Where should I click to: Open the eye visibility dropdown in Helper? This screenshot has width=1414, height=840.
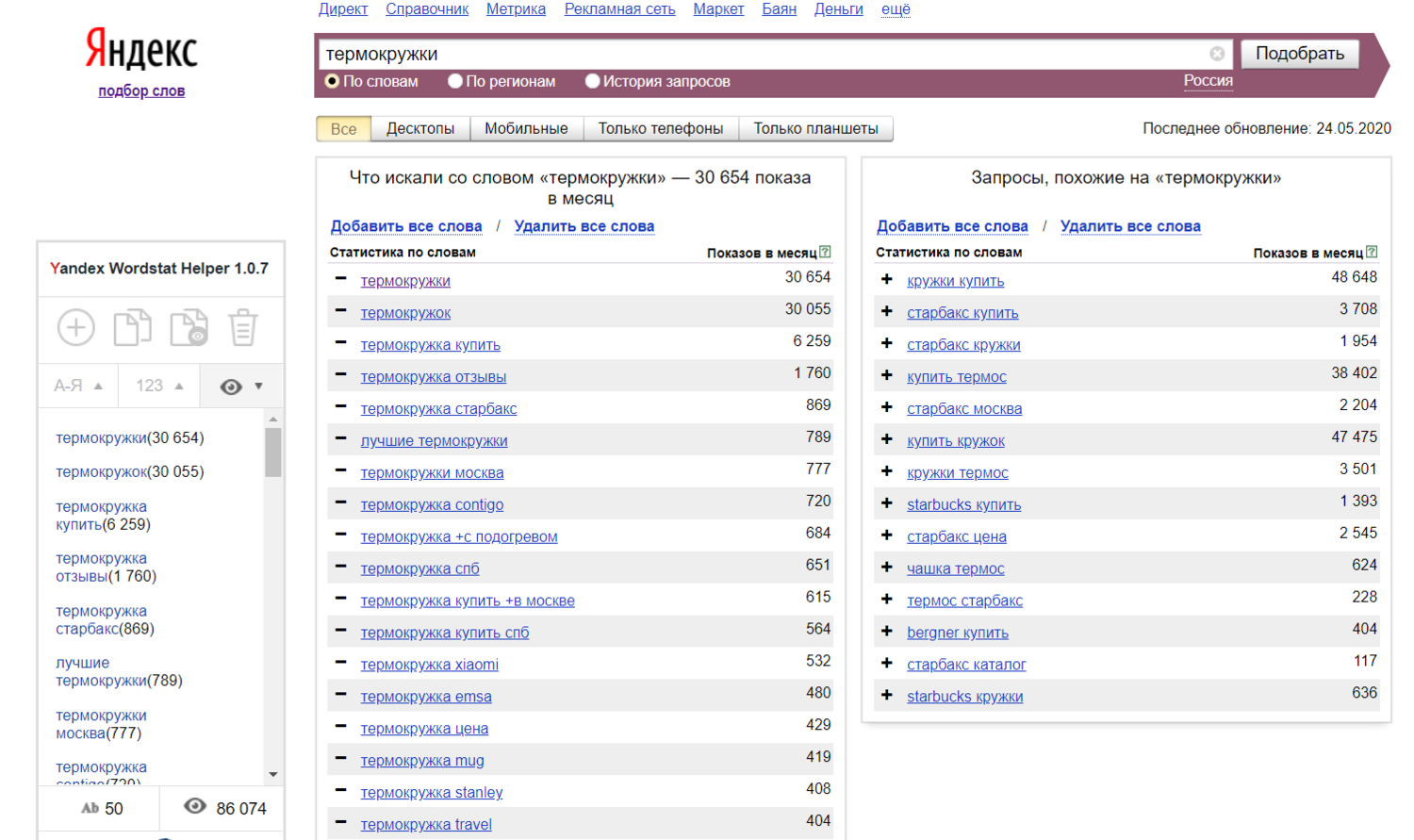241,386
